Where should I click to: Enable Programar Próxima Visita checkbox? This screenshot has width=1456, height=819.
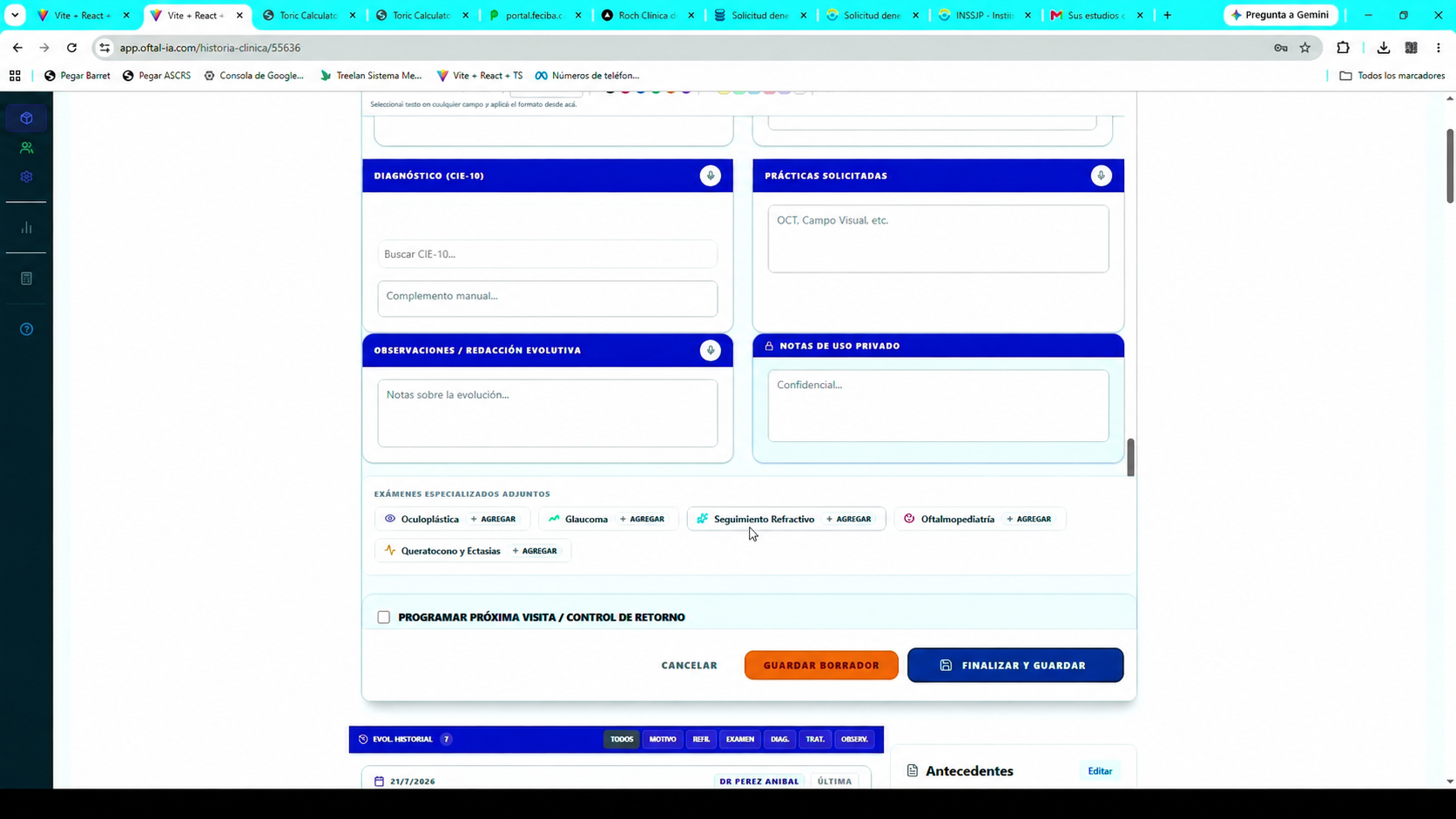pos(384,617)
